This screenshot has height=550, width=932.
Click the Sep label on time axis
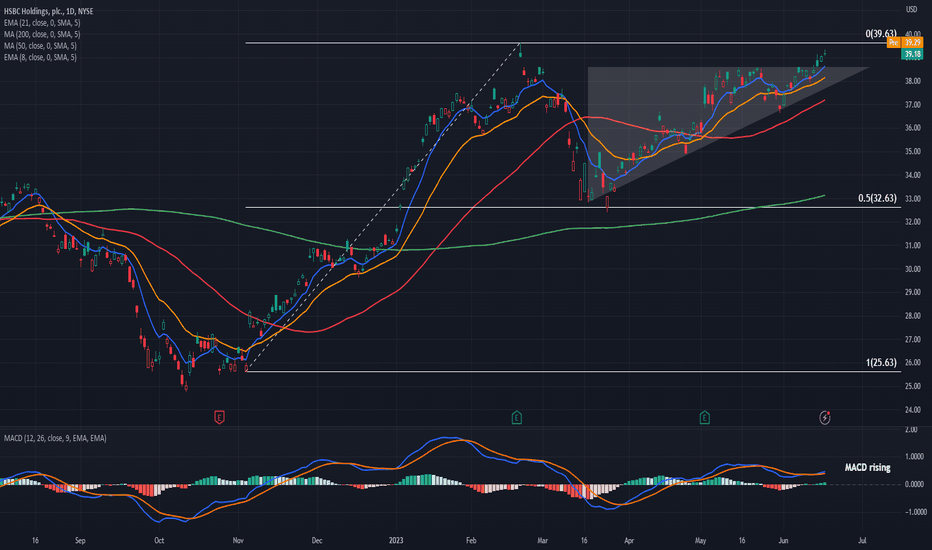(x=80, y=540)
